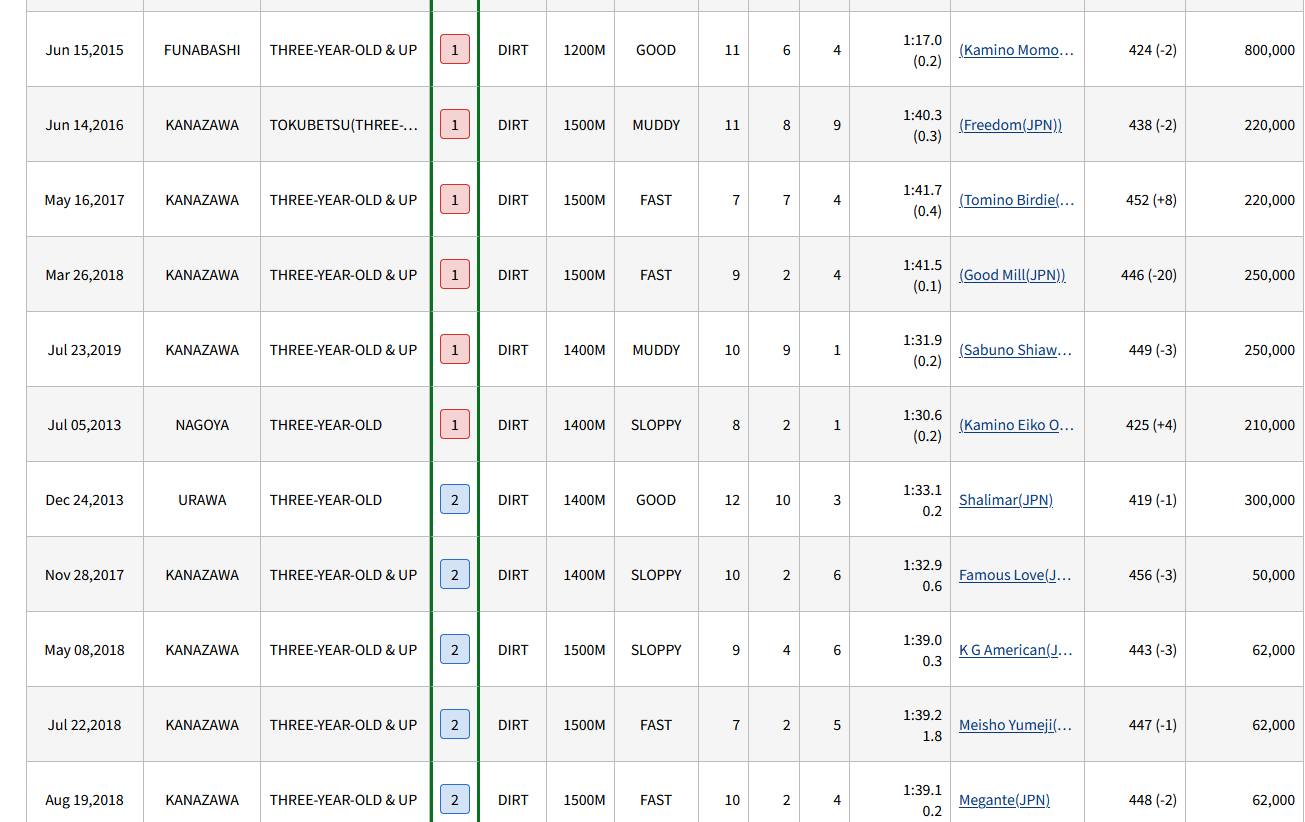1305x822 pixels.
Task: Open the K G American link
Action: coord(1016,650)
